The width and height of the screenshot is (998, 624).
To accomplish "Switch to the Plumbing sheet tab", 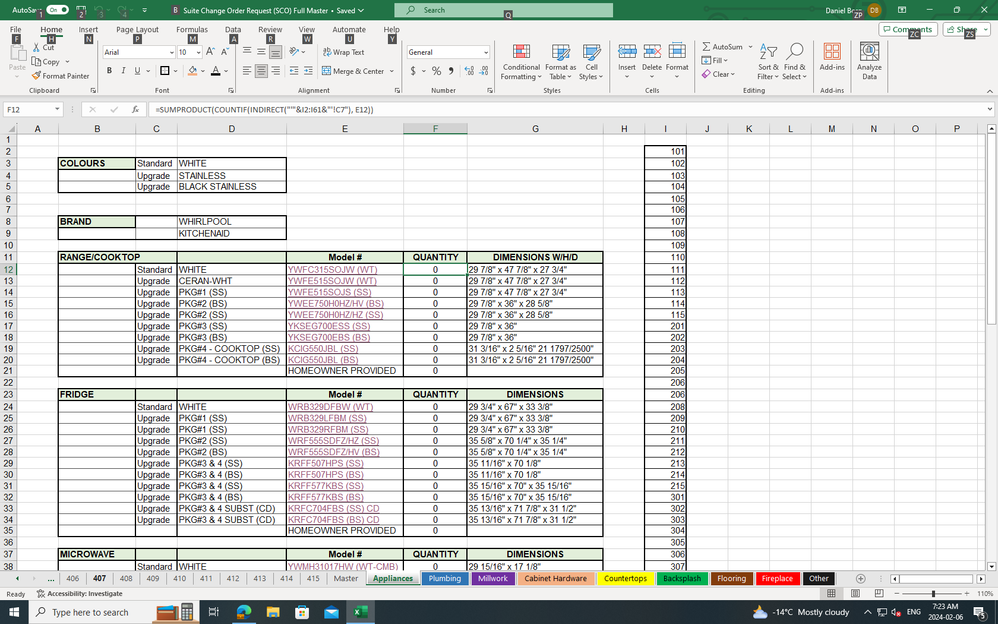I will [444, 578].
